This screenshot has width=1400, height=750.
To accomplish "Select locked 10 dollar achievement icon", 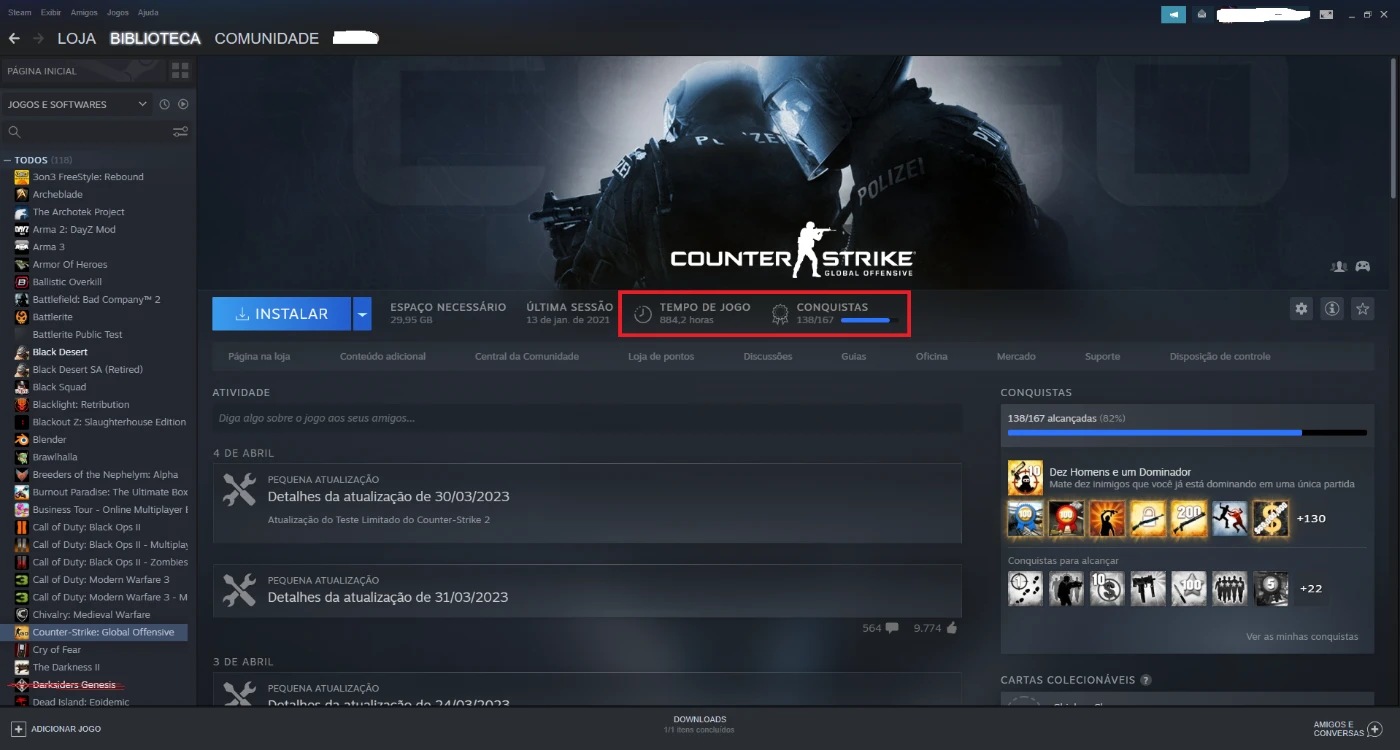I will 1108,589.
